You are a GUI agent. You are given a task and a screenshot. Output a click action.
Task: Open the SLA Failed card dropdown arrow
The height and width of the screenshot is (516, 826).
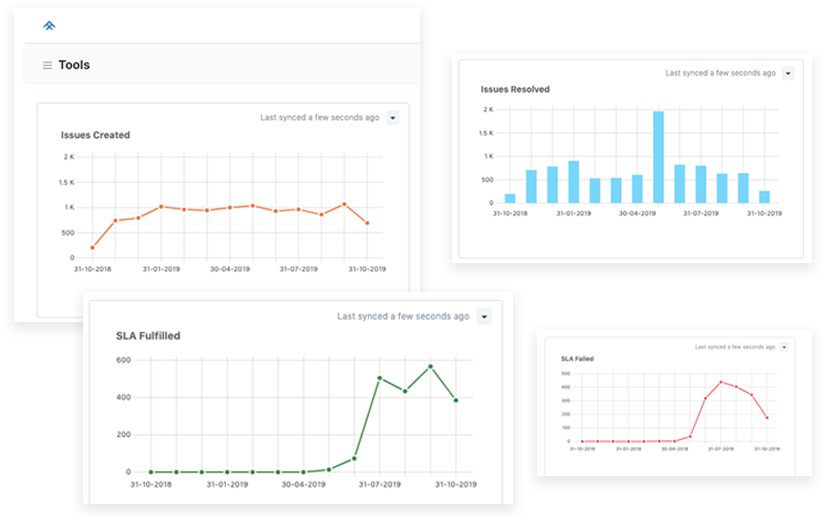pos(784,347)
